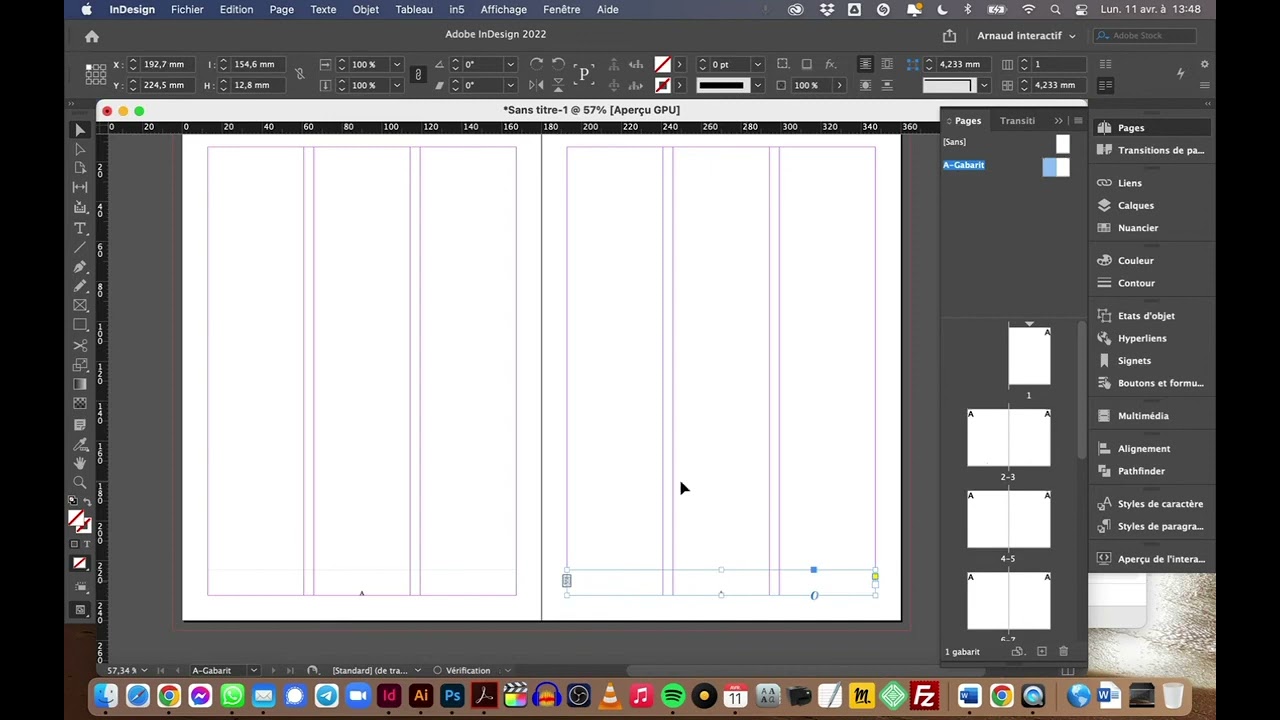The width and height of the screenshot is (1280, 720).
Task: Select the Gradient Swatch tool
Action: (x=80, y=384)
